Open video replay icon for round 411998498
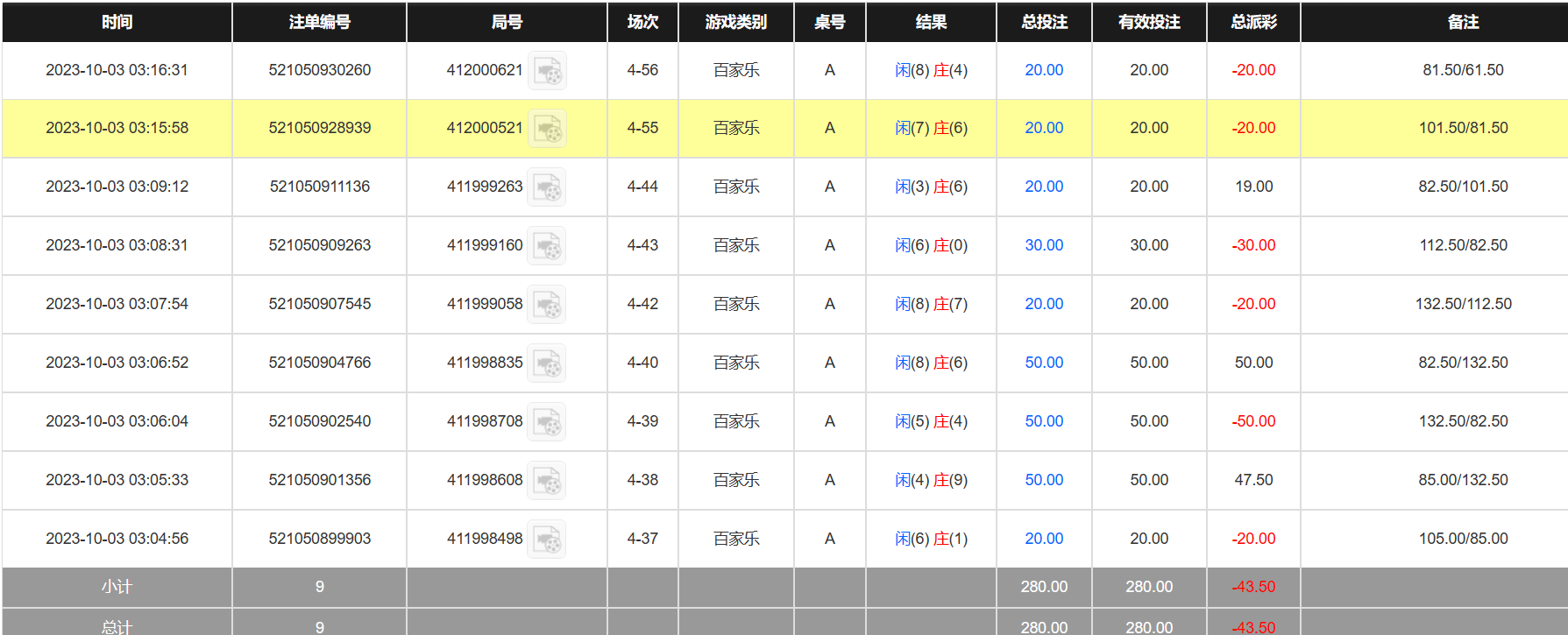Viewport: 1568px width, 635px height. 547,539
